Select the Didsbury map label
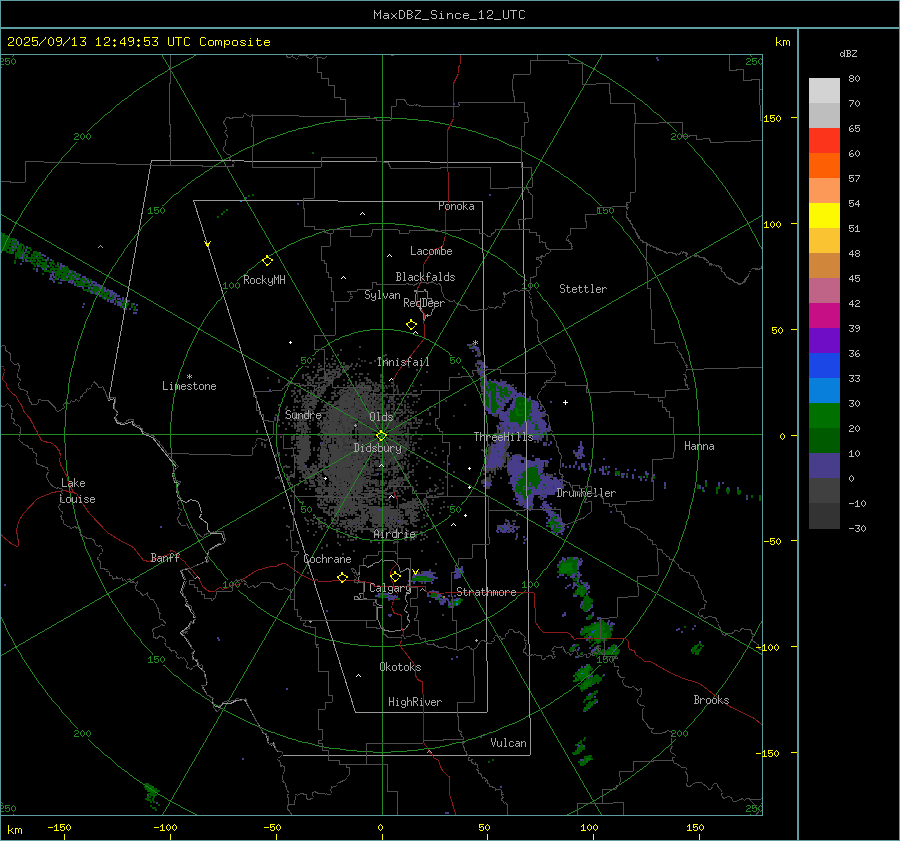Image resolution: width=900 pixels, height=841 pixels. point(378,448)
